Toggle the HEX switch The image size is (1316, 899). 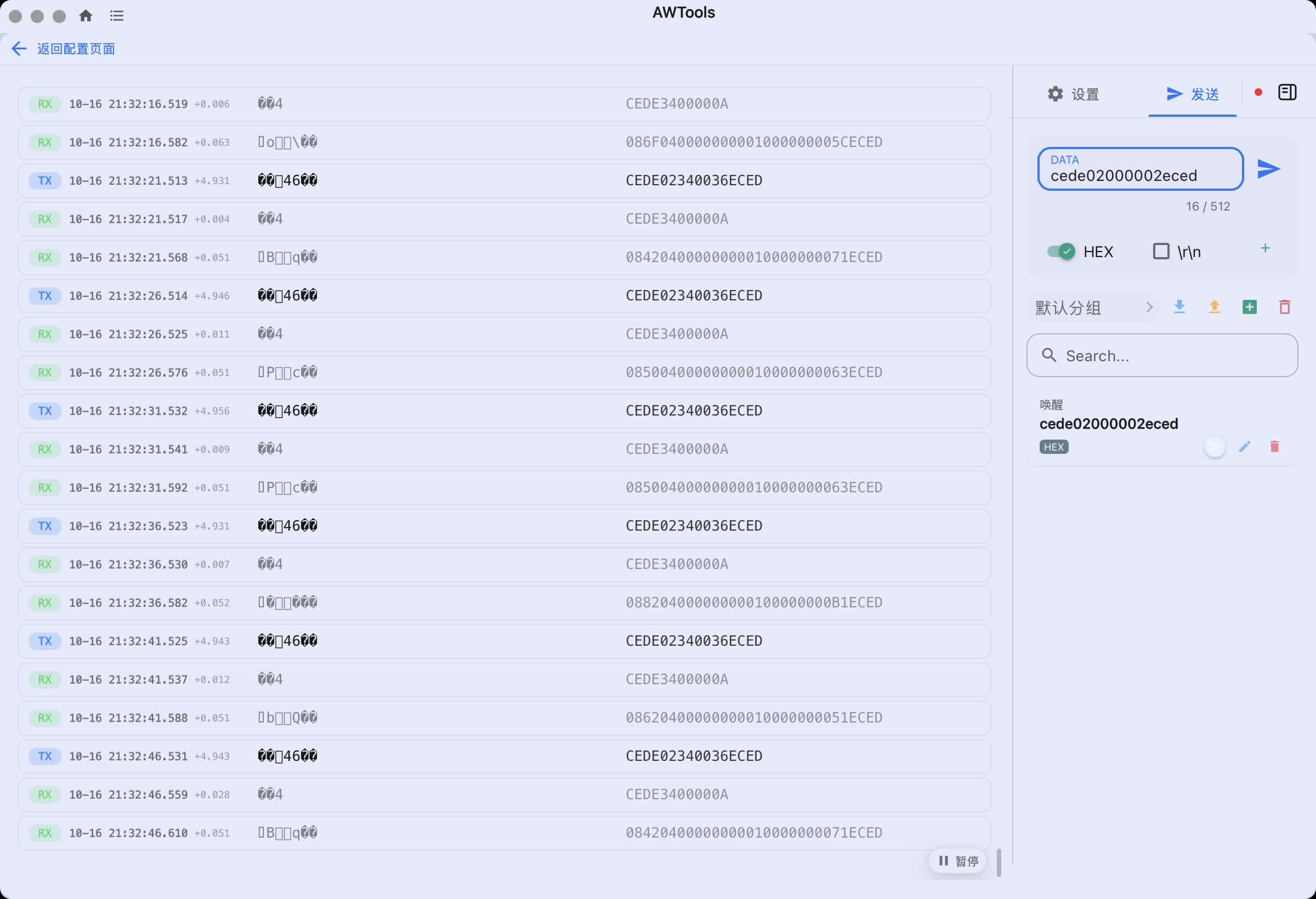tap(1060, 252)
